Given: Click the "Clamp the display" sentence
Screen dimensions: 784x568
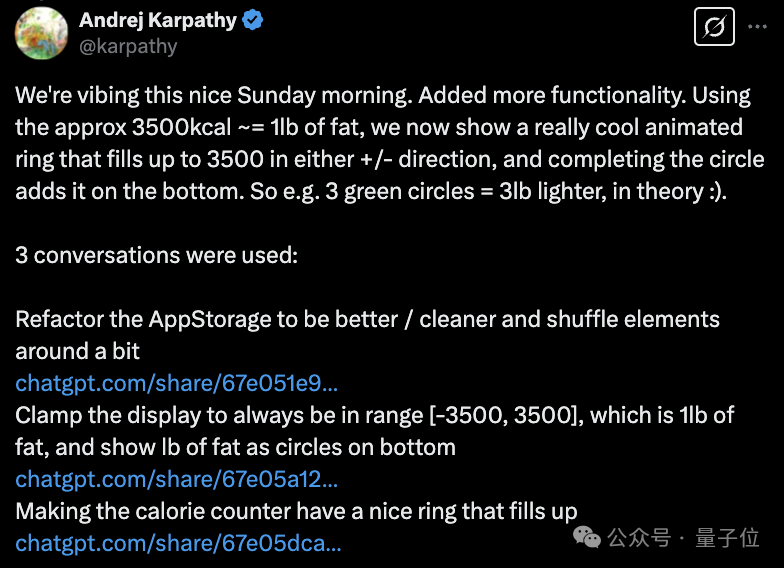Looking at the screenshot, I should pos(374,431).
